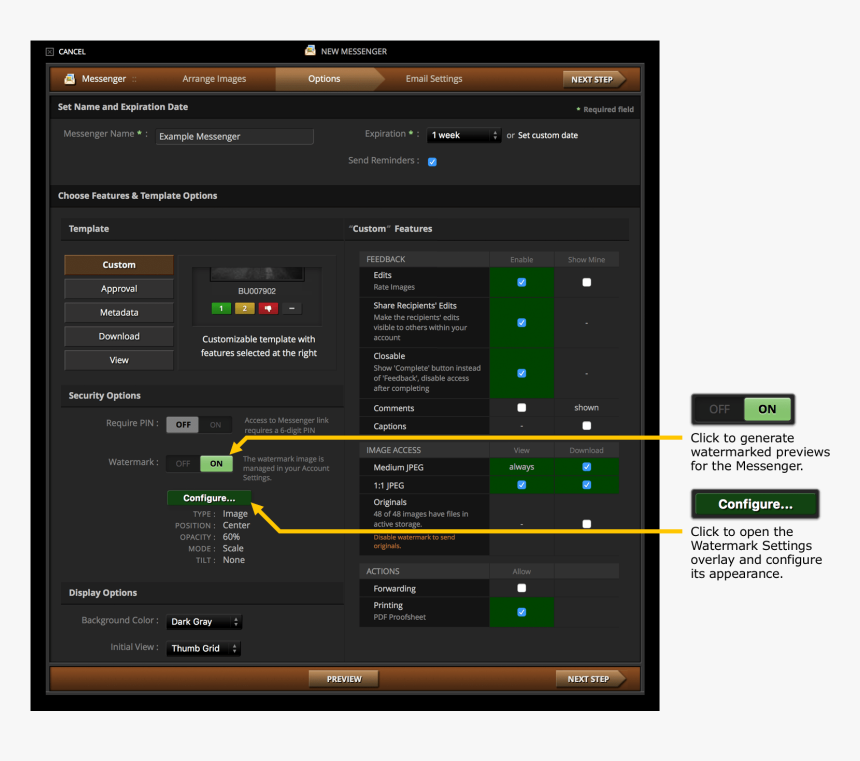Viewport: 860px width, 761px height.
Task: Click 'Disable watermark to send originals' text
Action: point(414,542)
